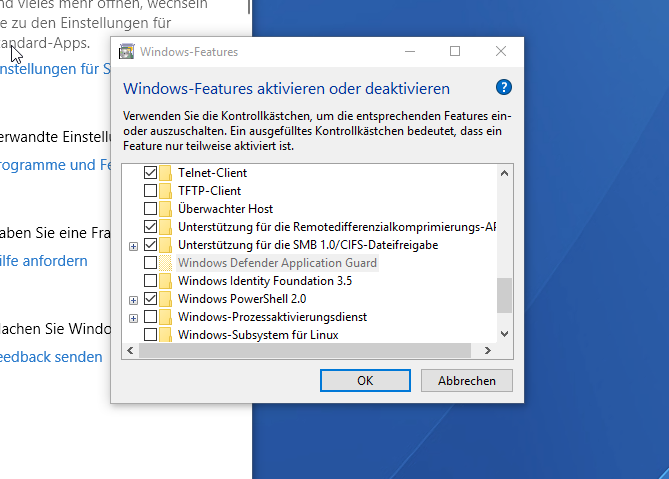Click the horizontal scrollbar thumb
This screenshot has height=479, width=669.
[305, 351]
